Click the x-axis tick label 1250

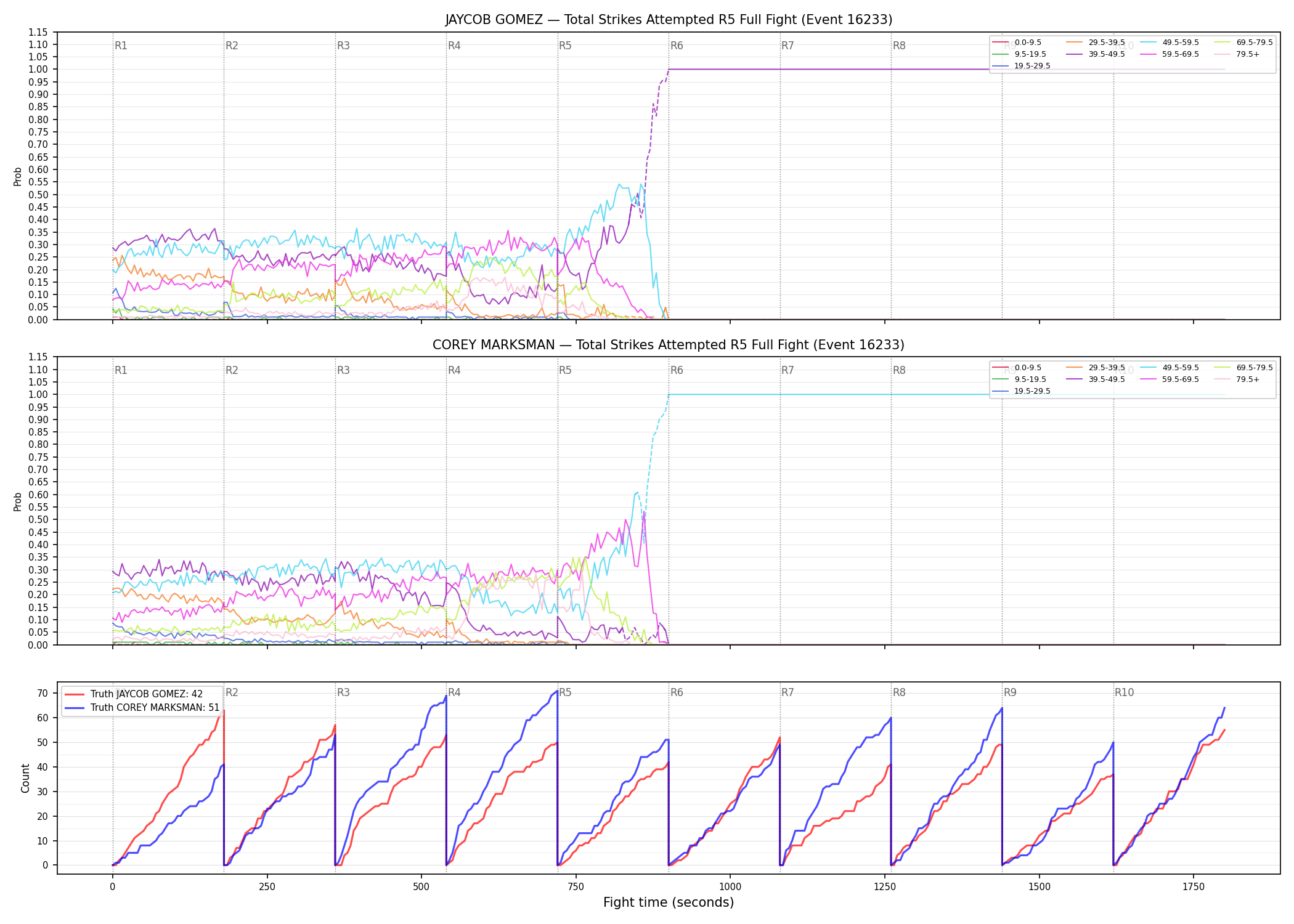coord(885,887)
